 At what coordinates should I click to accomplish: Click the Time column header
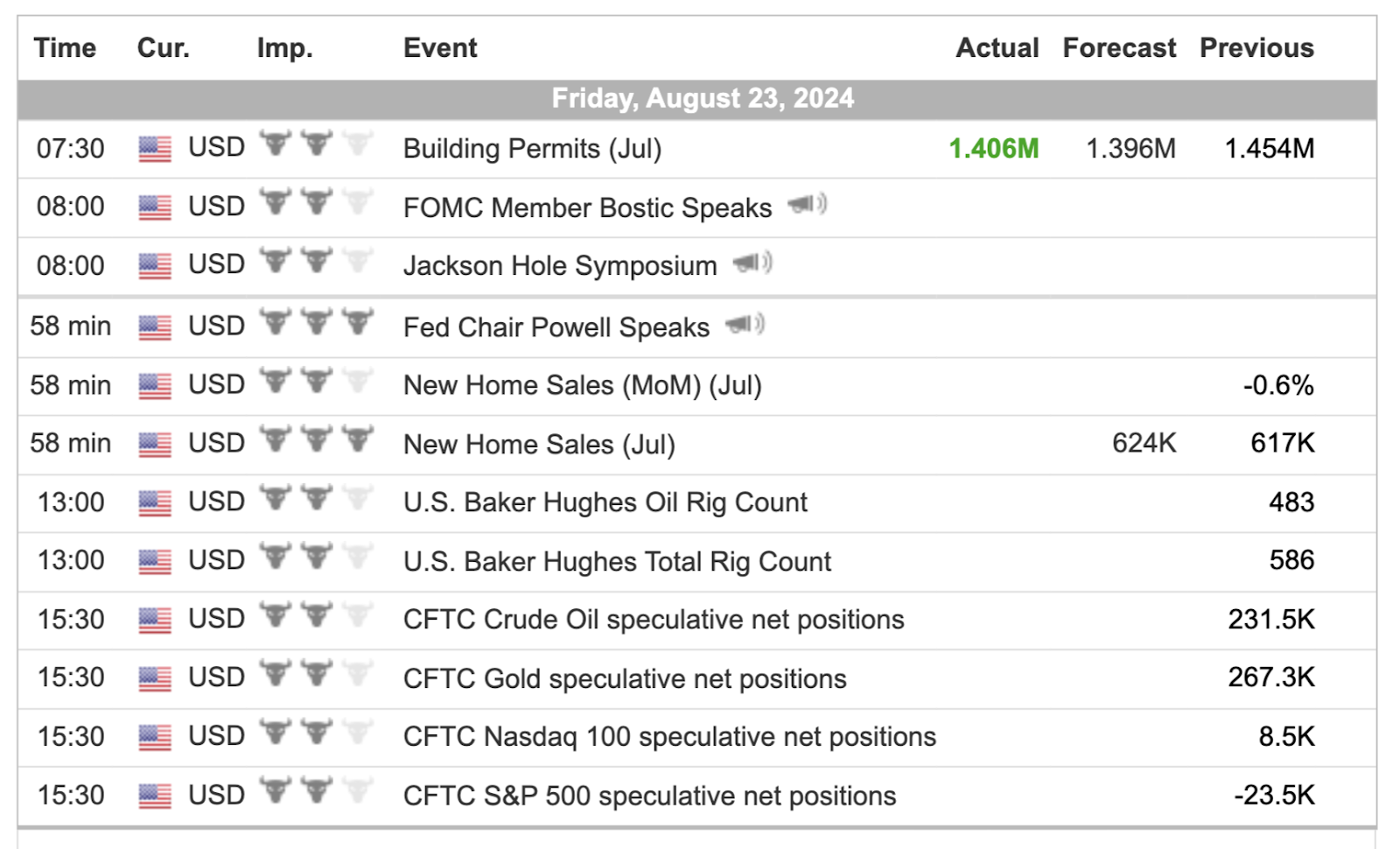[x=65, y=47]
